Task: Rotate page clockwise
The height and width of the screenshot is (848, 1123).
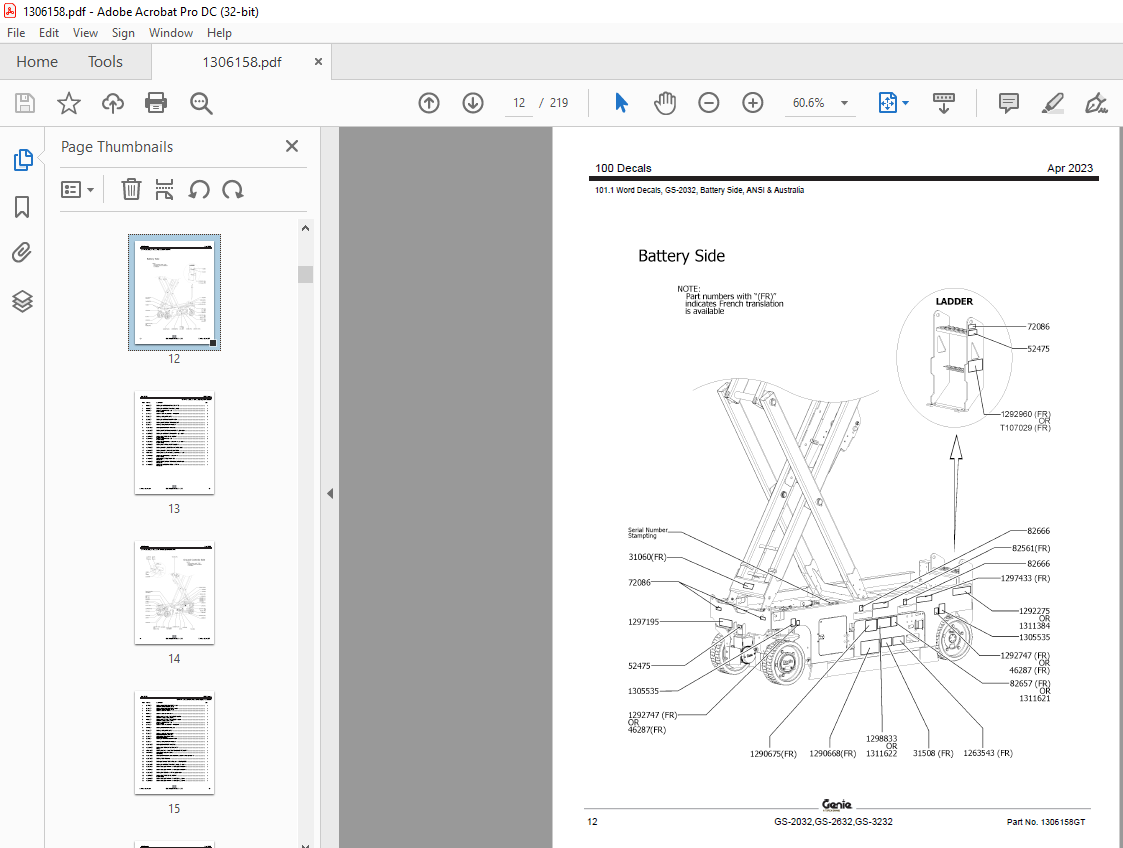Action: (233, 190)
